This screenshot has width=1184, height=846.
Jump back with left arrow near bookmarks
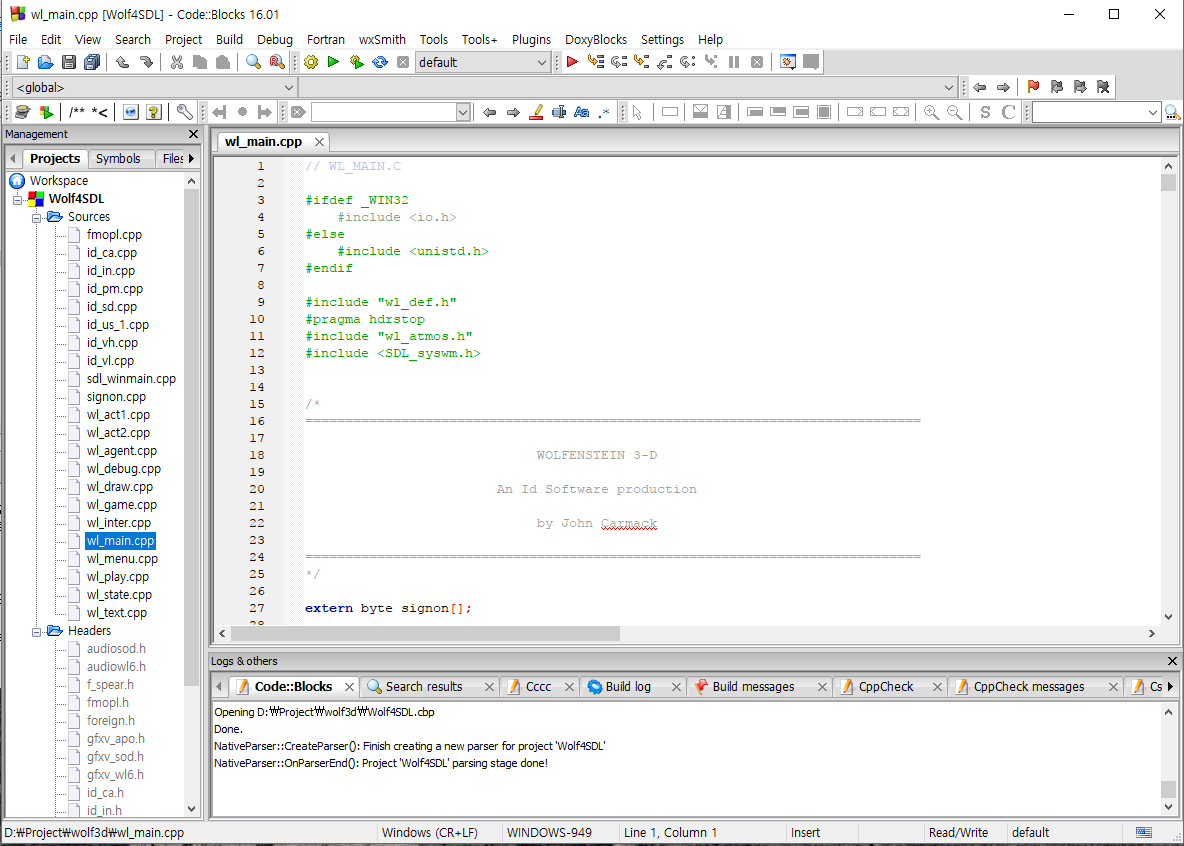(980, 87)
